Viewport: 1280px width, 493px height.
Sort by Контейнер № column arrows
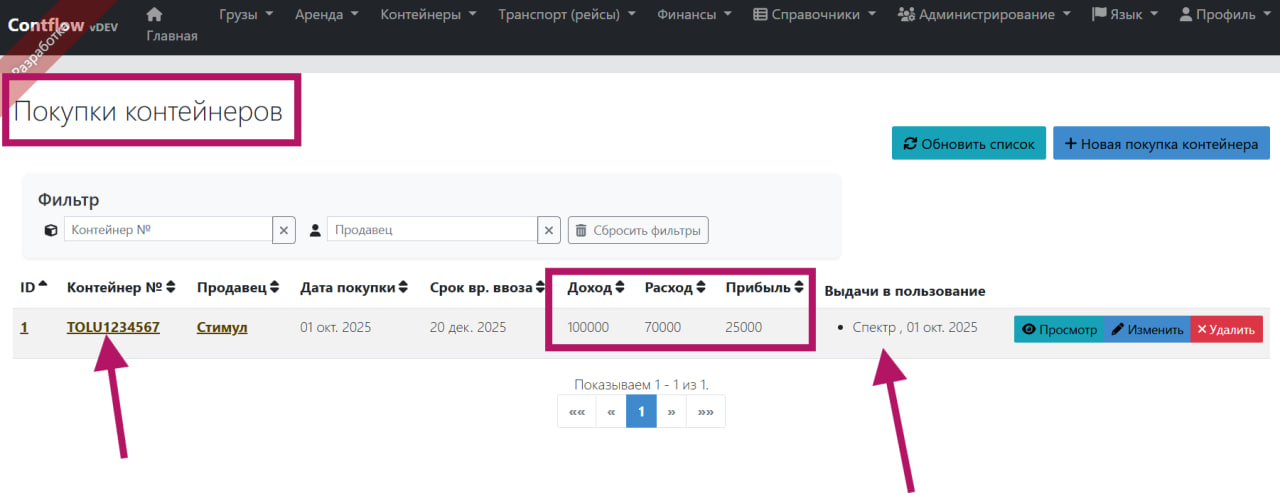[x=171, y=288]
